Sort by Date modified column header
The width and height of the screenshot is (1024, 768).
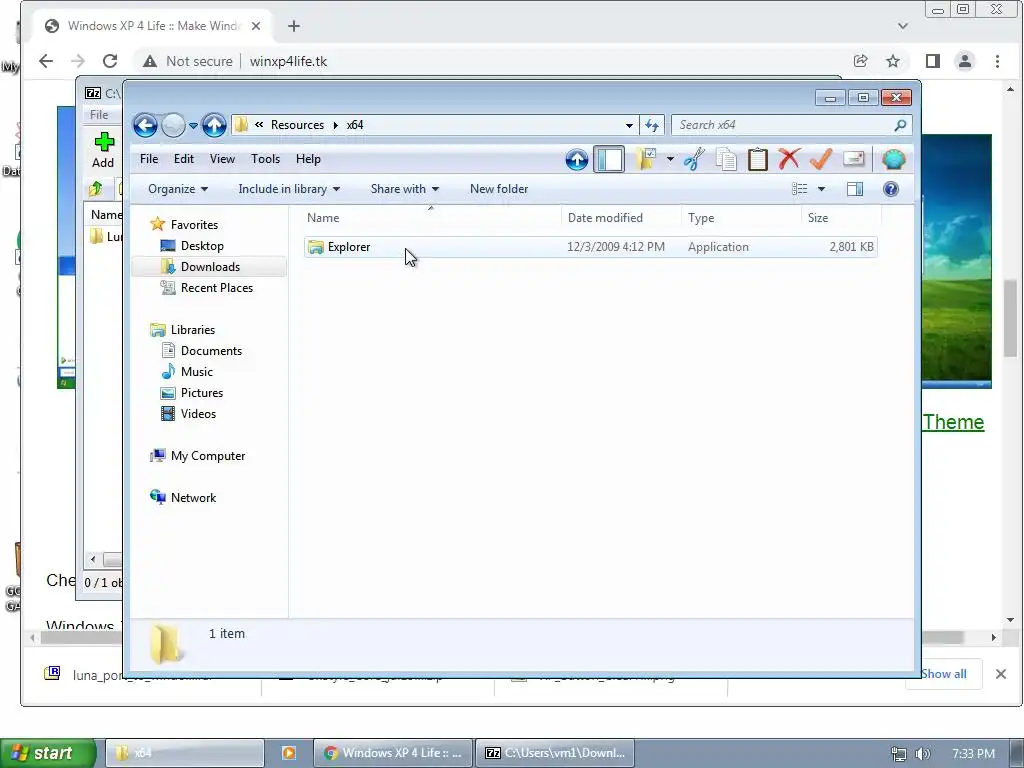pyautogui.click(x=621, y=217)
